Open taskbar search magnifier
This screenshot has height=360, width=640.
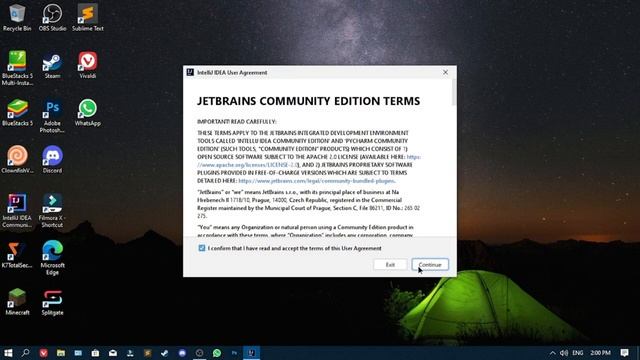point(25,353)
